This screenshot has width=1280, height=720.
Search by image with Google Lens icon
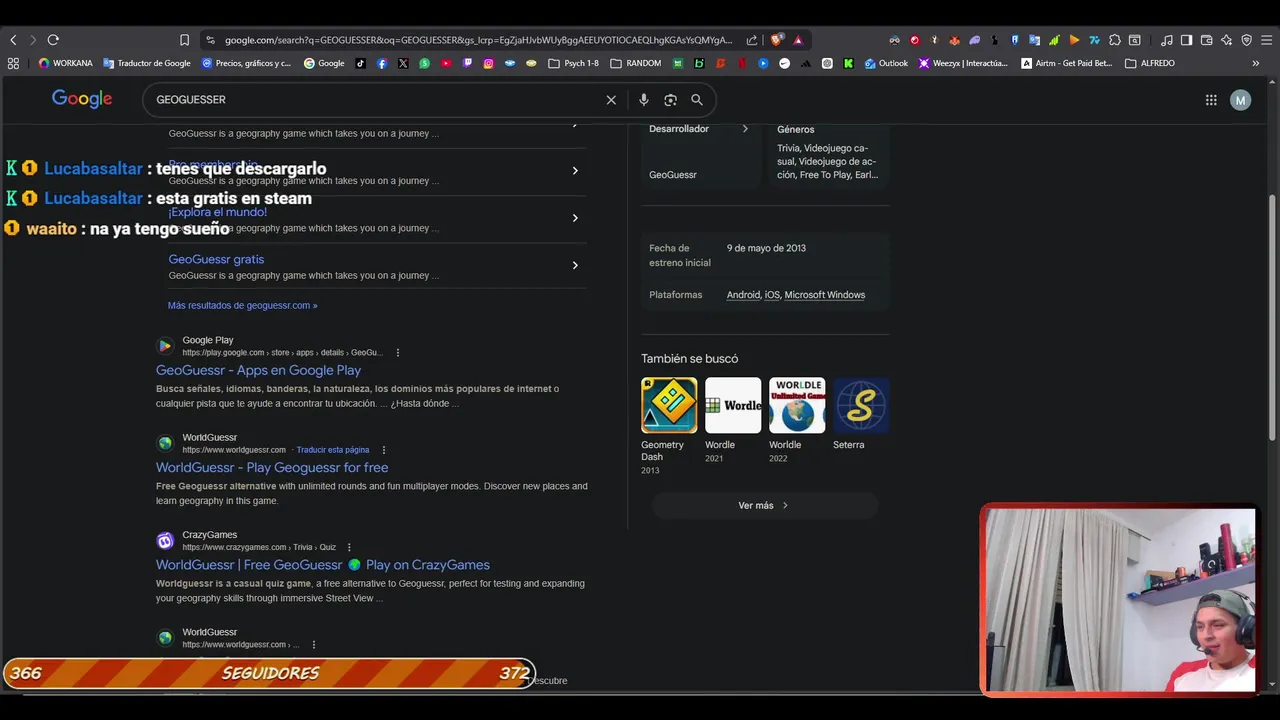671,100
